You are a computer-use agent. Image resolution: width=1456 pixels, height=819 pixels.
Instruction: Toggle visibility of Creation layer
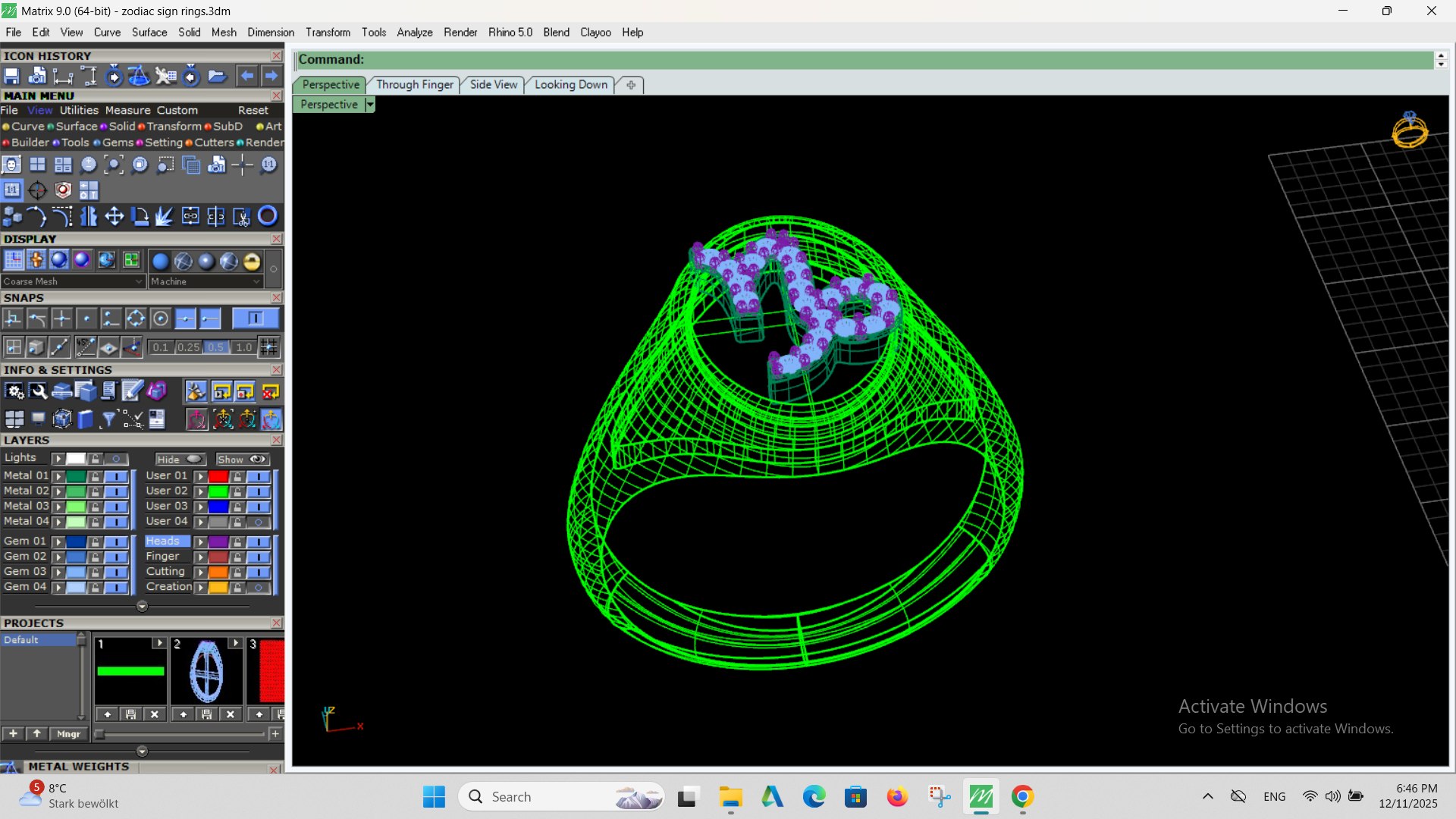pos(259,588)
